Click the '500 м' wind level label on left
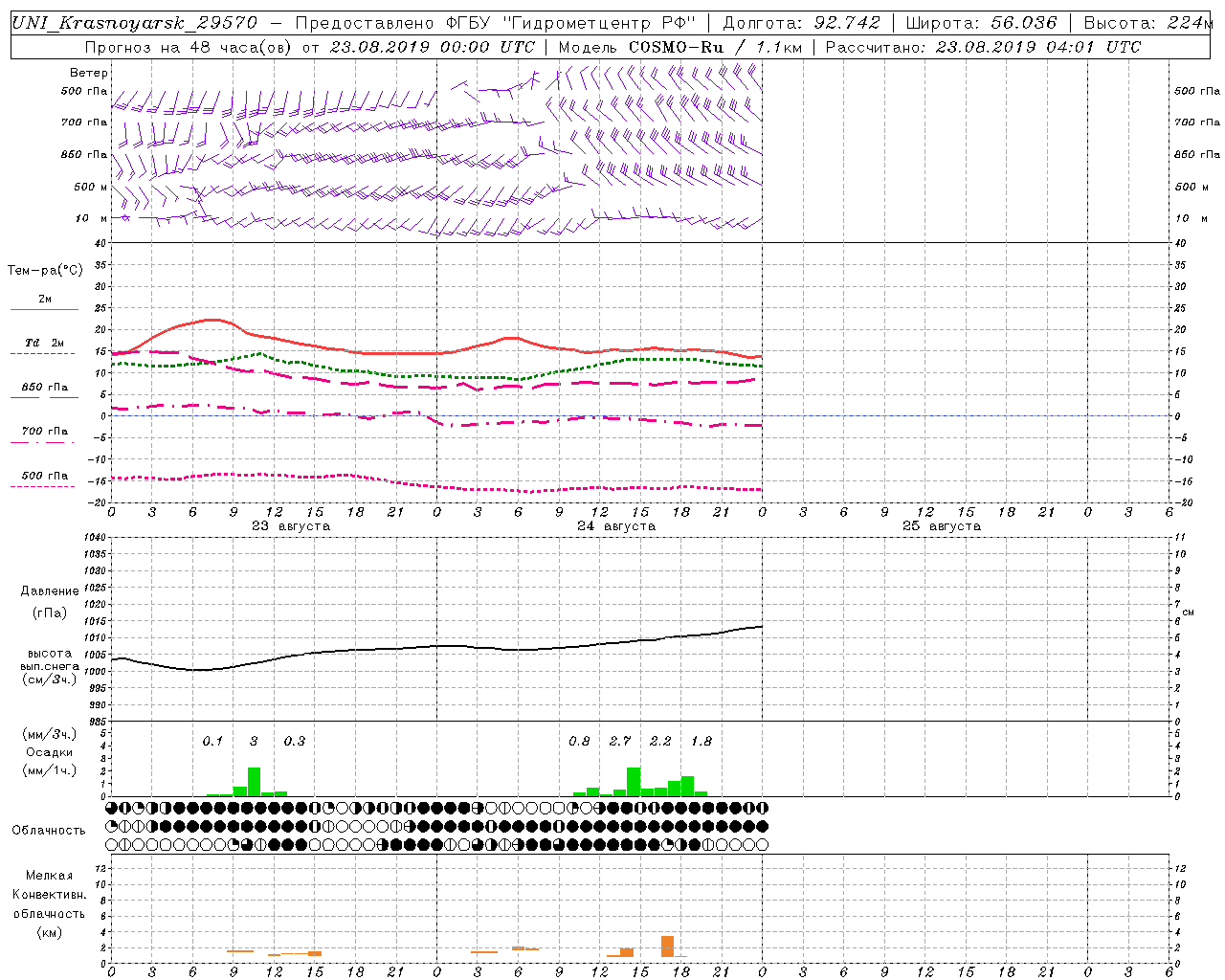This screenshot has height=980, width=1225. [91, 188]
